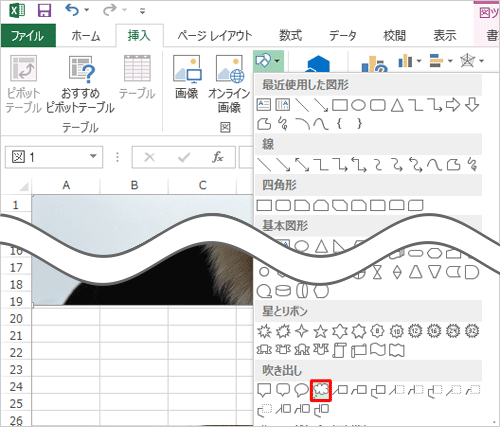Insert the horizontal scroll shape
The image size is (500, 427).
tap(359, 350)
